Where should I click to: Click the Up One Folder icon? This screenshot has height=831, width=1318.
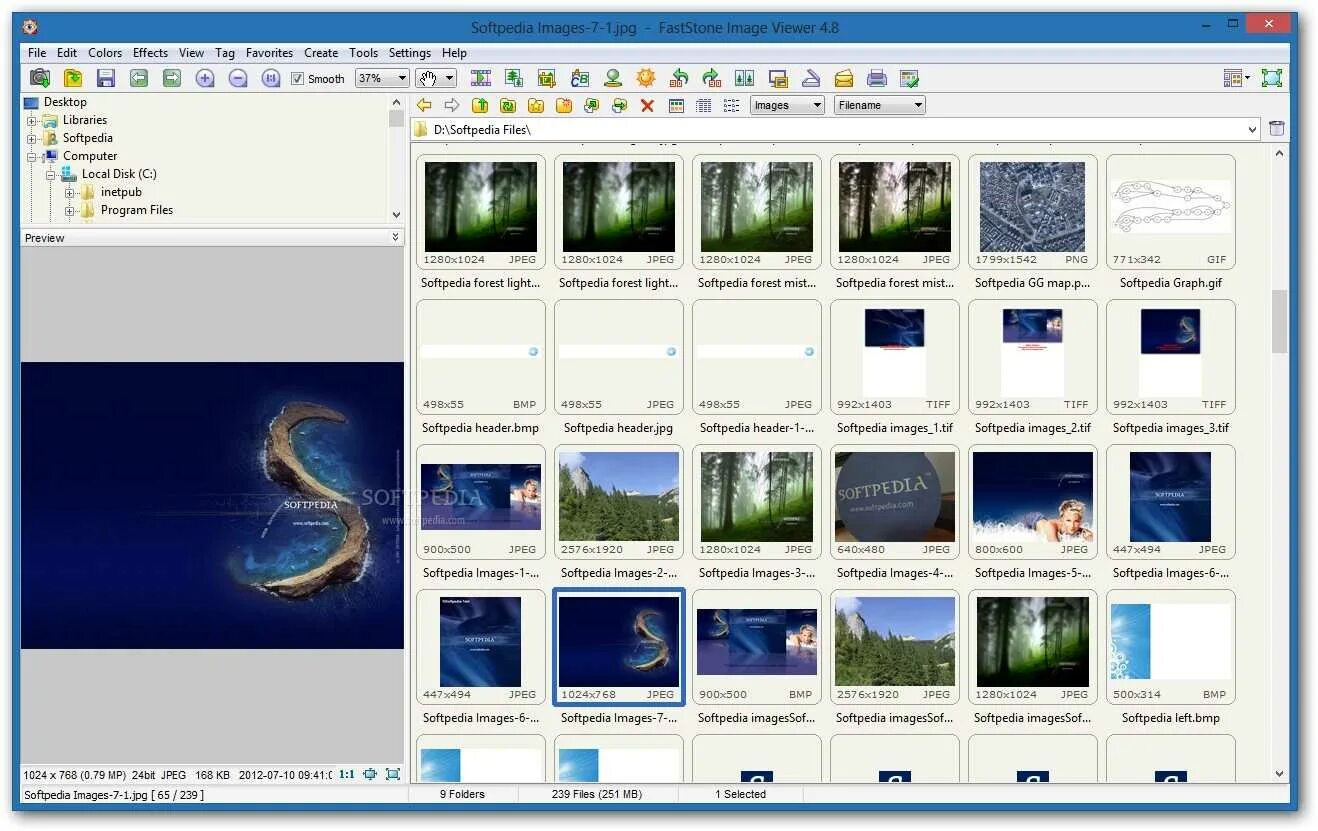(480, 105)
